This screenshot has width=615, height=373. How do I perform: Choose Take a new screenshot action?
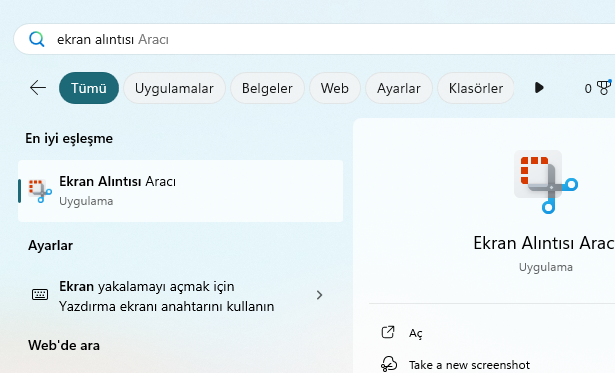tap(469, 365)
